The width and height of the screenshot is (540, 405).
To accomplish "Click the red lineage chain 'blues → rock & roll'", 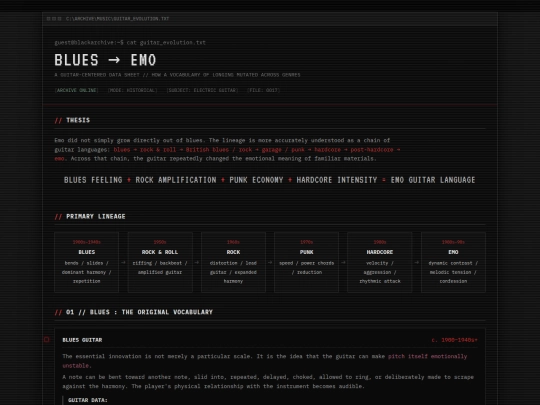I will (145, 150).
